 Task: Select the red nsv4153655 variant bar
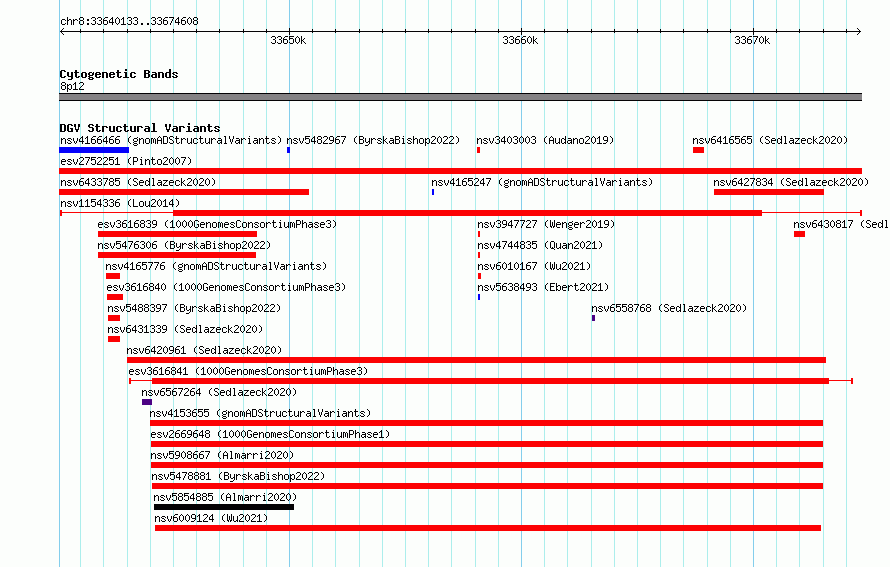486,423
